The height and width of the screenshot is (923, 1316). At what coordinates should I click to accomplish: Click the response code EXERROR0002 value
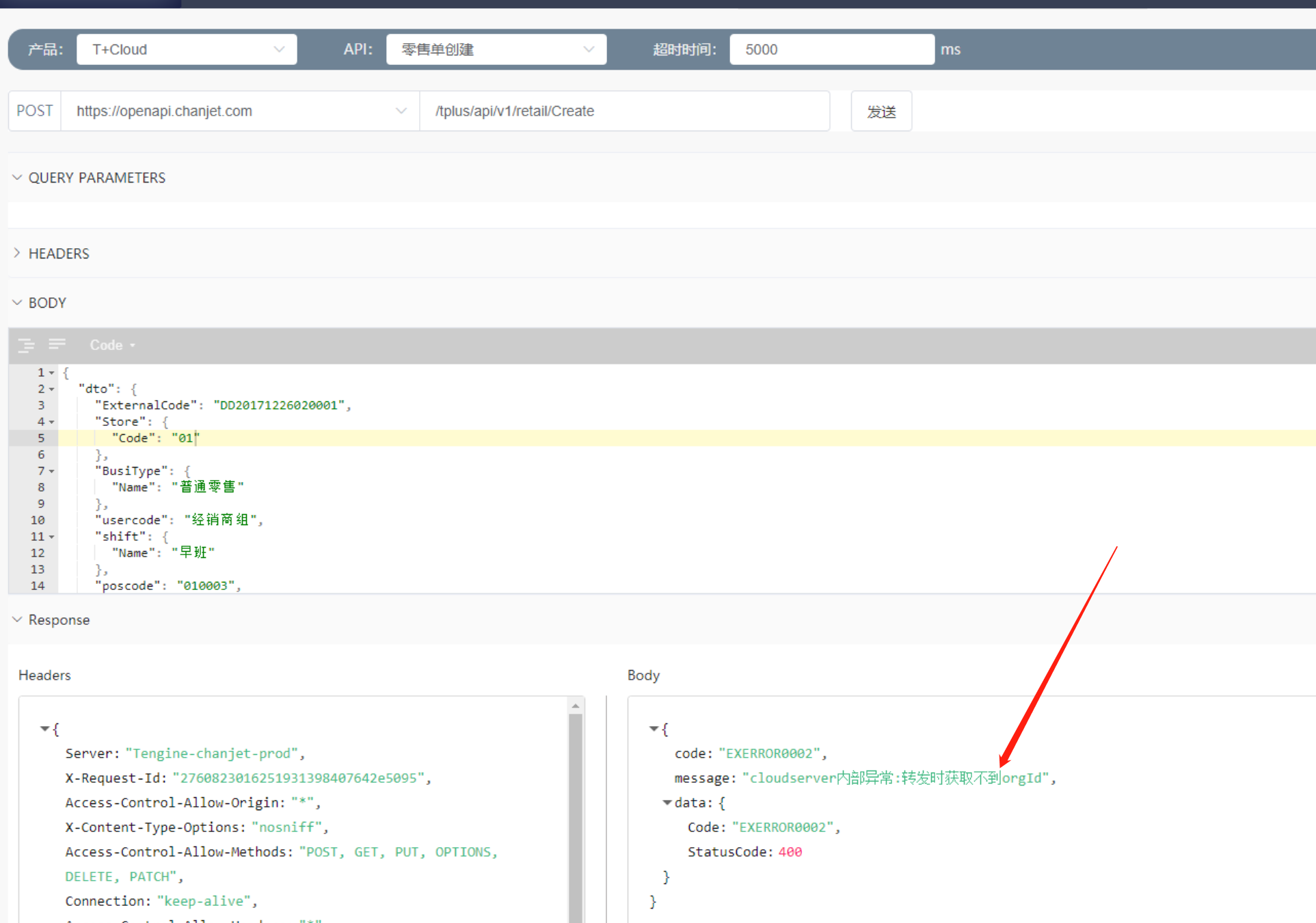[769, 753]
